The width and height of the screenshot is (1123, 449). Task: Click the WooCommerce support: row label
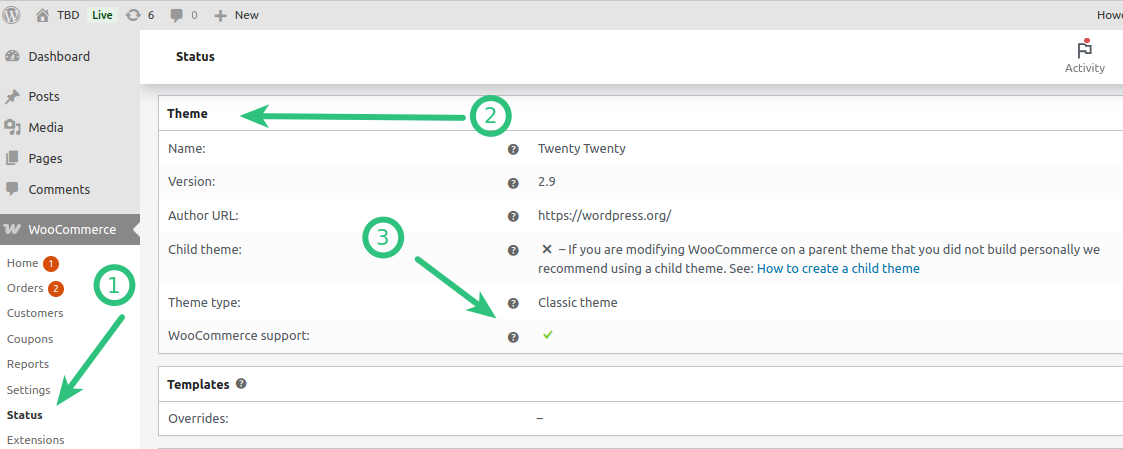coord(239,335)
